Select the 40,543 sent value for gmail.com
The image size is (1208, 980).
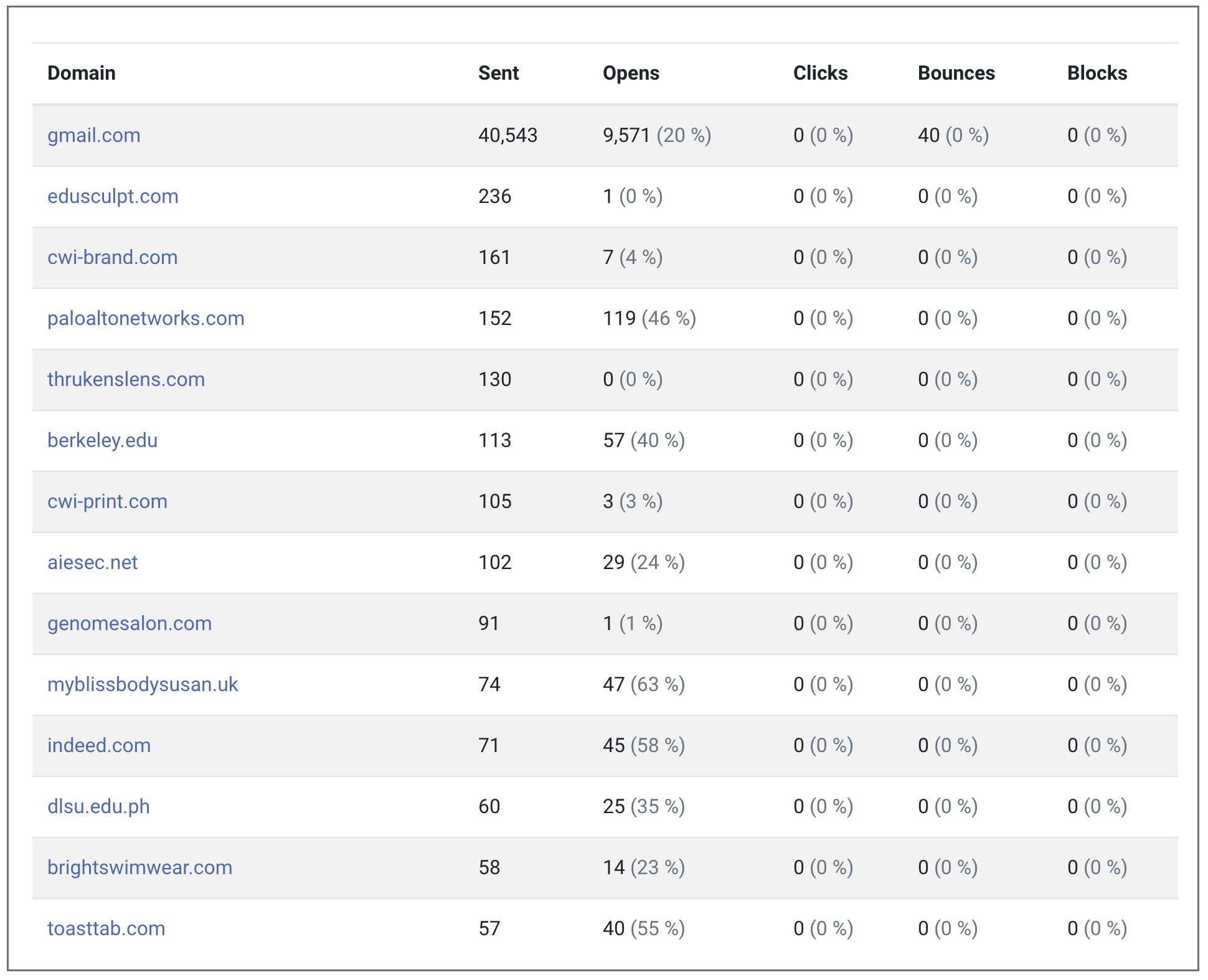(507, 135)
